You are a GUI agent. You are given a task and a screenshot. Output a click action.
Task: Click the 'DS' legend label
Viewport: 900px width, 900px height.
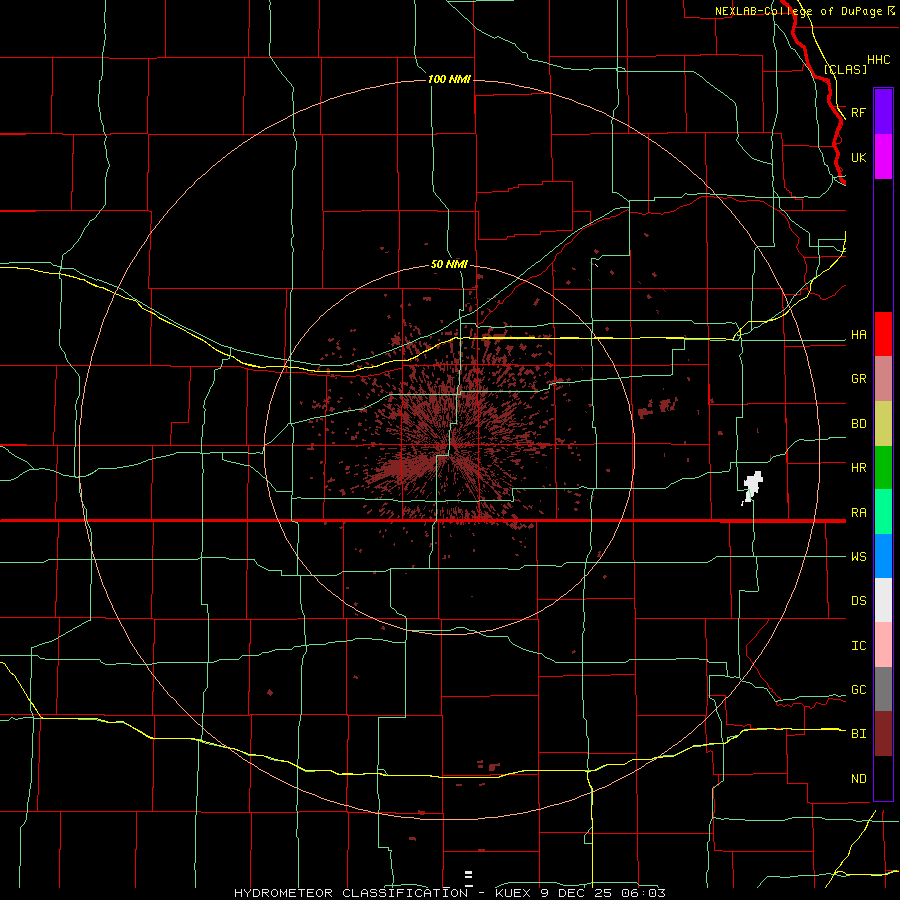(x=859, y=601)
